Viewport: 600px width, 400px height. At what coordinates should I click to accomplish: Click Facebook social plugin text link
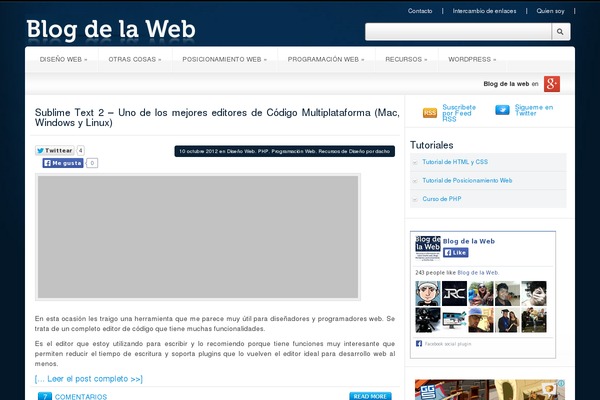pyautogui.click(x=448, y=344)
